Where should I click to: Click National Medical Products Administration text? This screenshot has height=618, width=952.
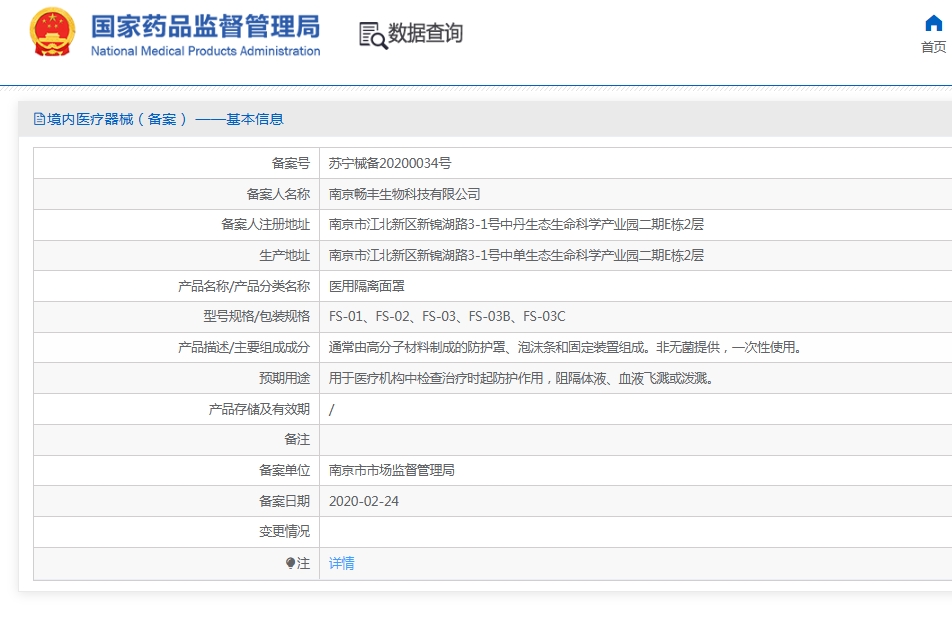coord(205,51)
